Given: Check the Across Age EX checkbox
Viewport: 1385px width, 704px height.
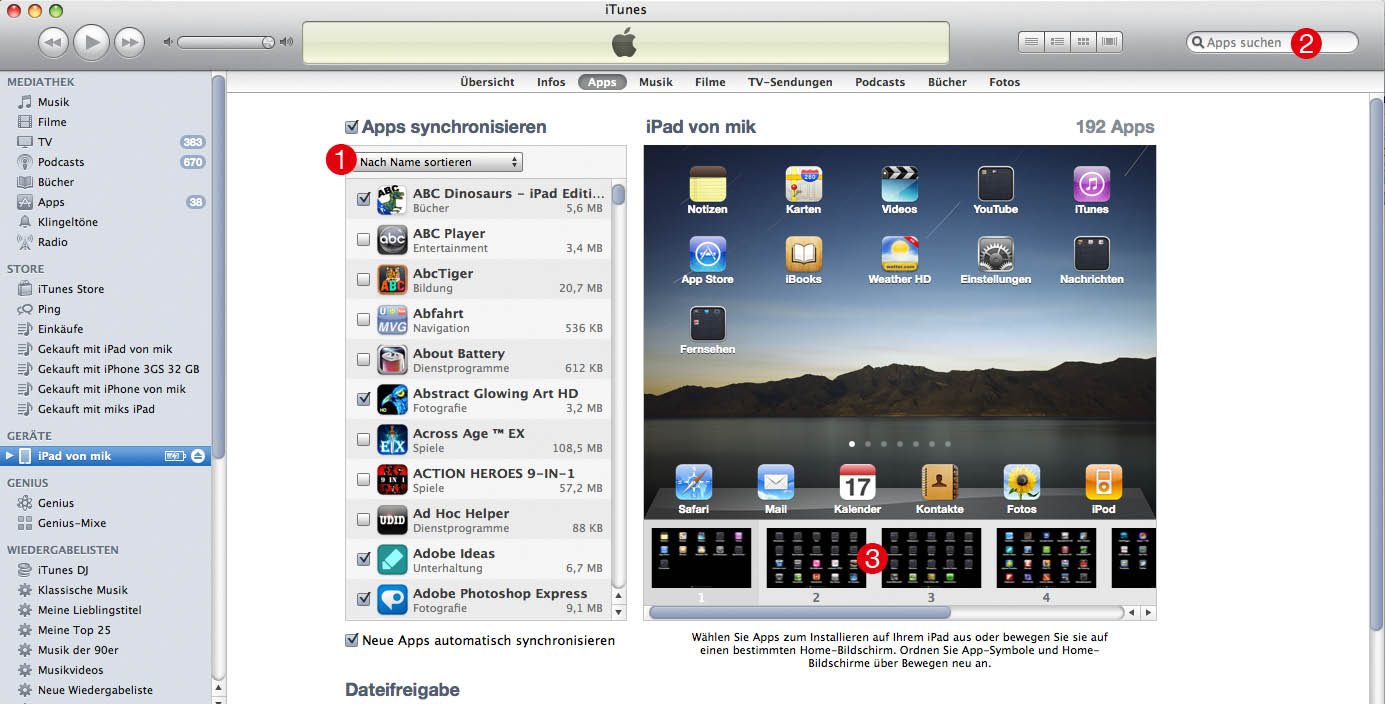Looking at the screenshot, I should [x=363, y=439].
